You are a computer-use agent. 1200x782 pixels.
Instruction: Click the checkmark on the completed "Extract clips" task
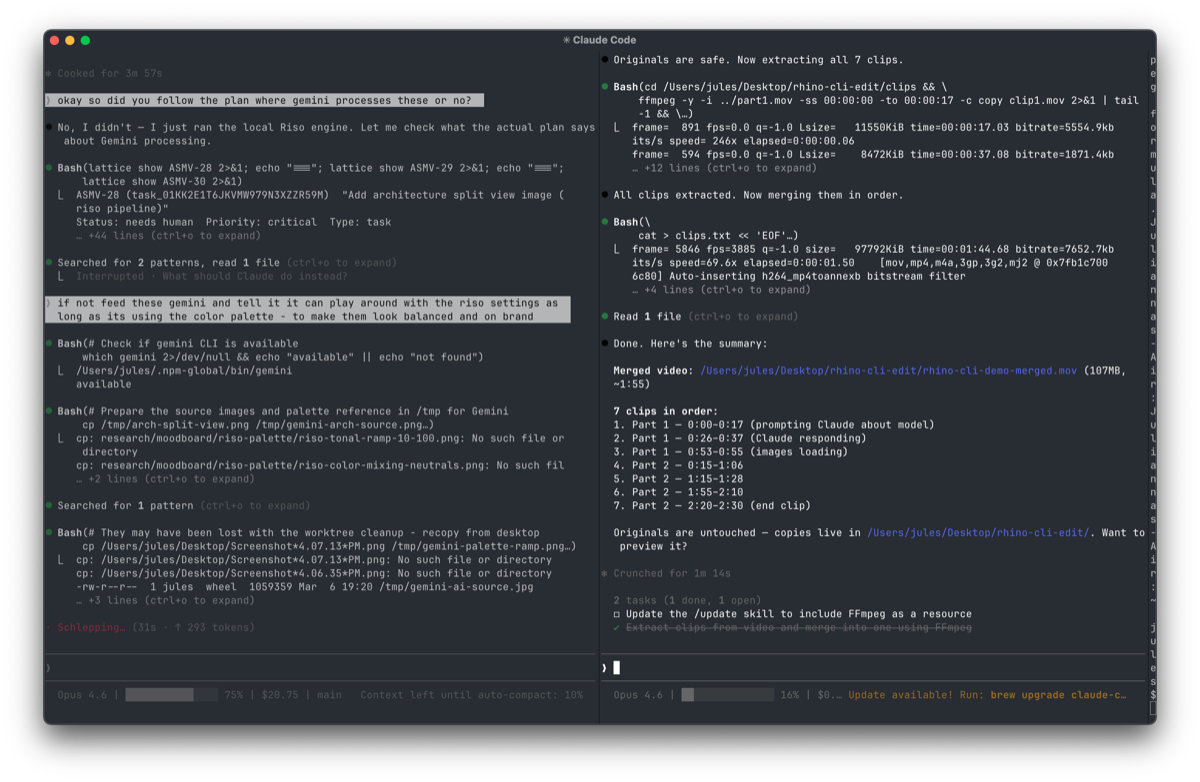(614, 627)
